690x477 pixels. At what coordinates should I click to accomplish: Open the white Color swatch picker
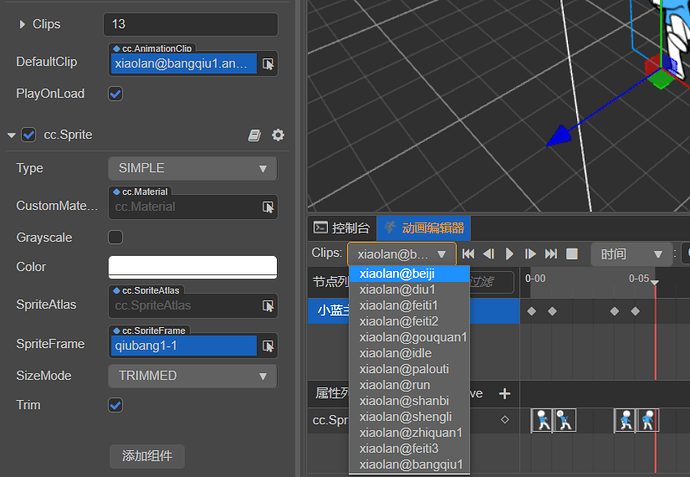(193, 267)
